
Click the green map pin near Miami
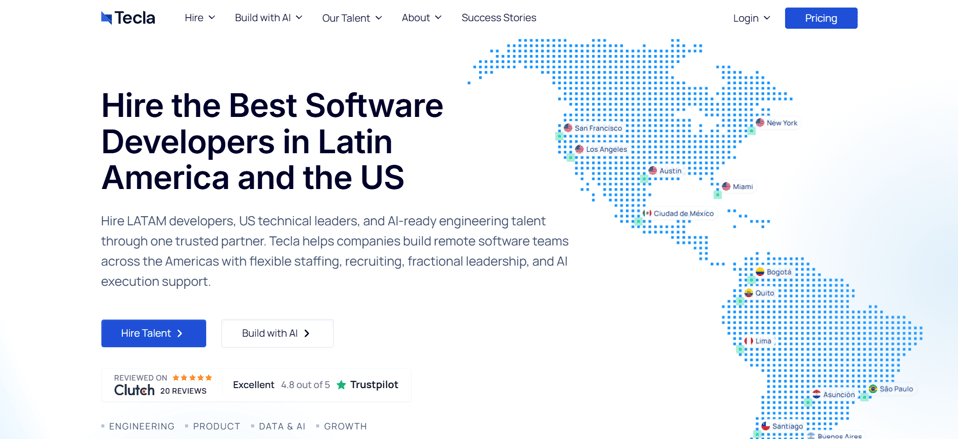pos(717,195)
